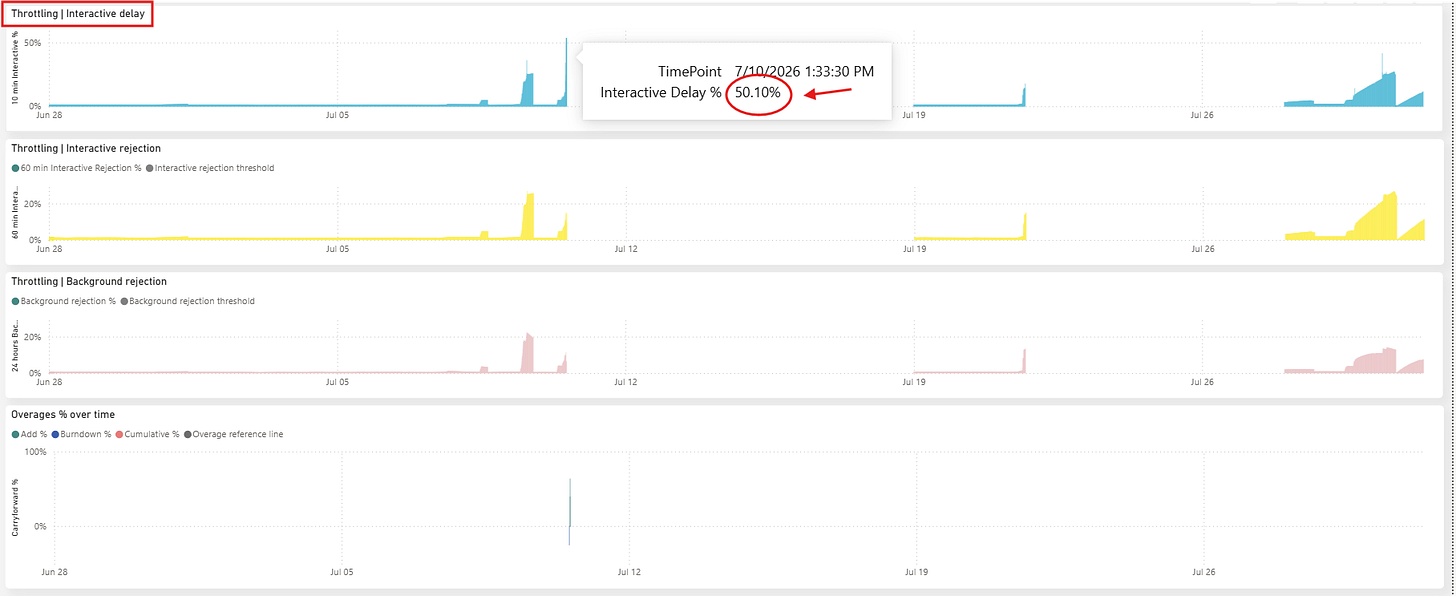The image size is (1456, 597).
Task: Click the blue Burndown % legend dot
Action: click(x=55, y=434)
